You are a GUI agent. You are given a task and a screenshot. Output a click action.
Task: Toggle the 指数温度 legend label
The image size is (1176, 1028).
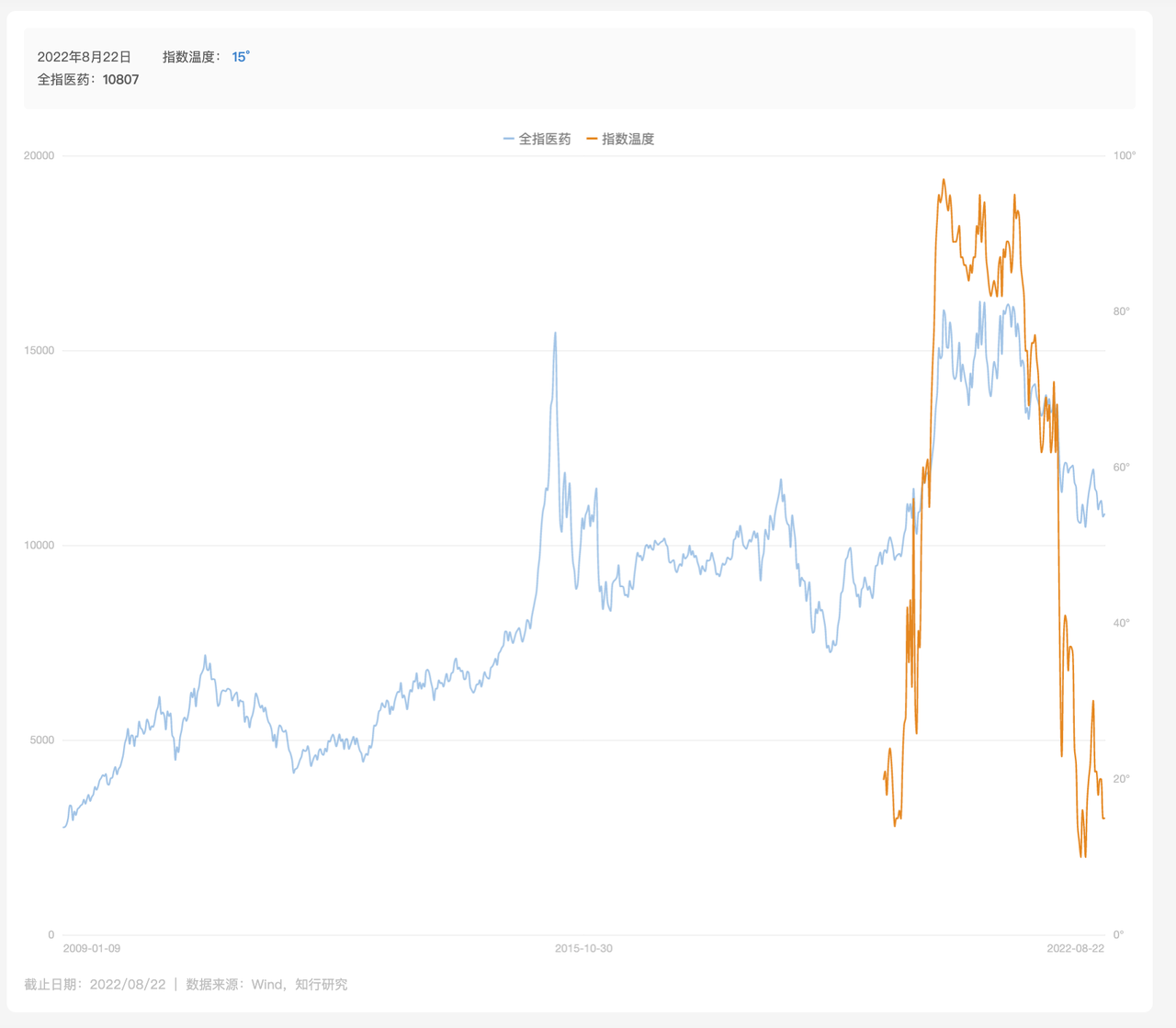(x=628, y=140)
